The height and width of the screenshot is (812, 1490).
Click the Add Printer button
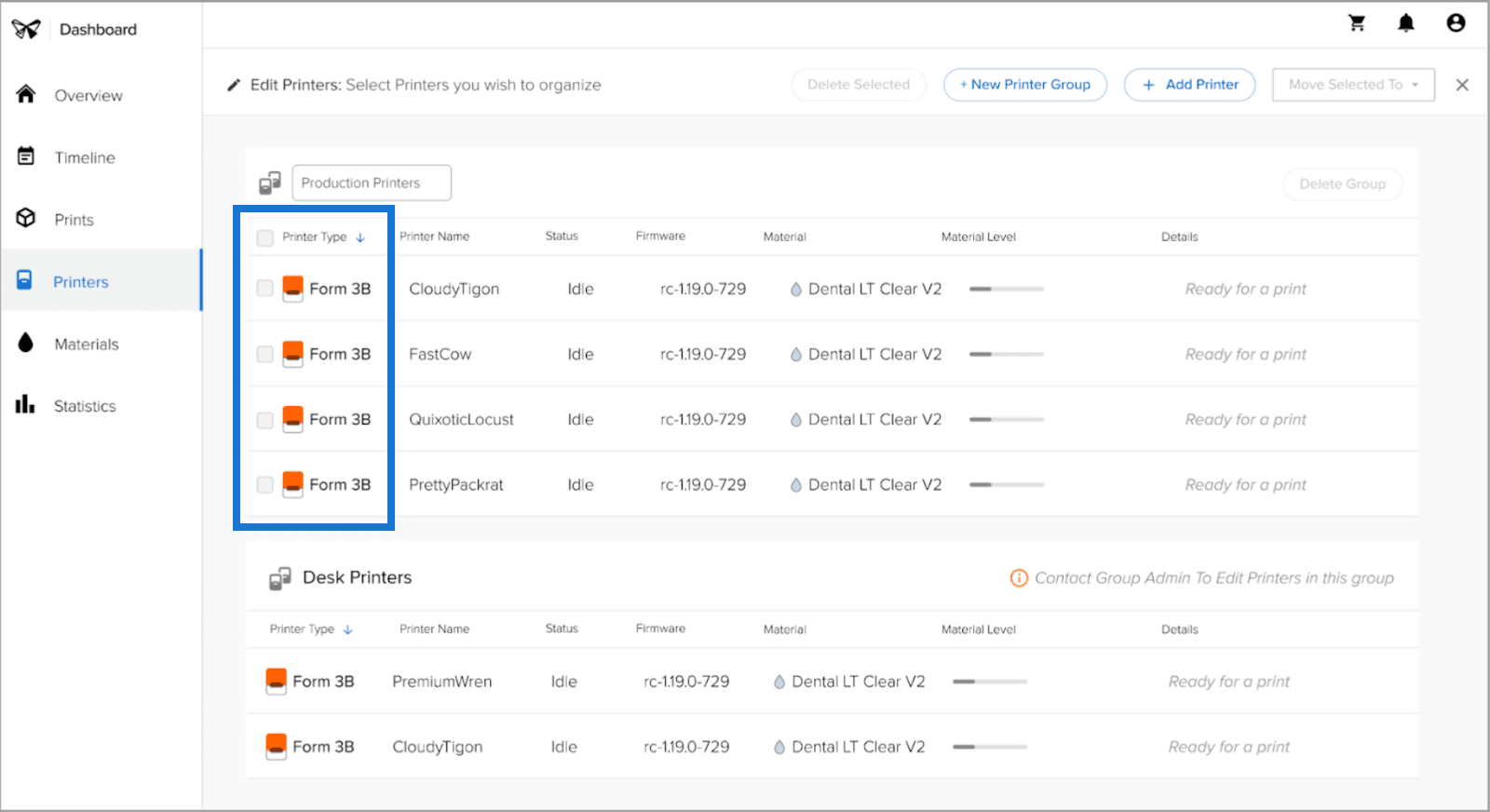pyautogui.click(x=1190, y=85)
